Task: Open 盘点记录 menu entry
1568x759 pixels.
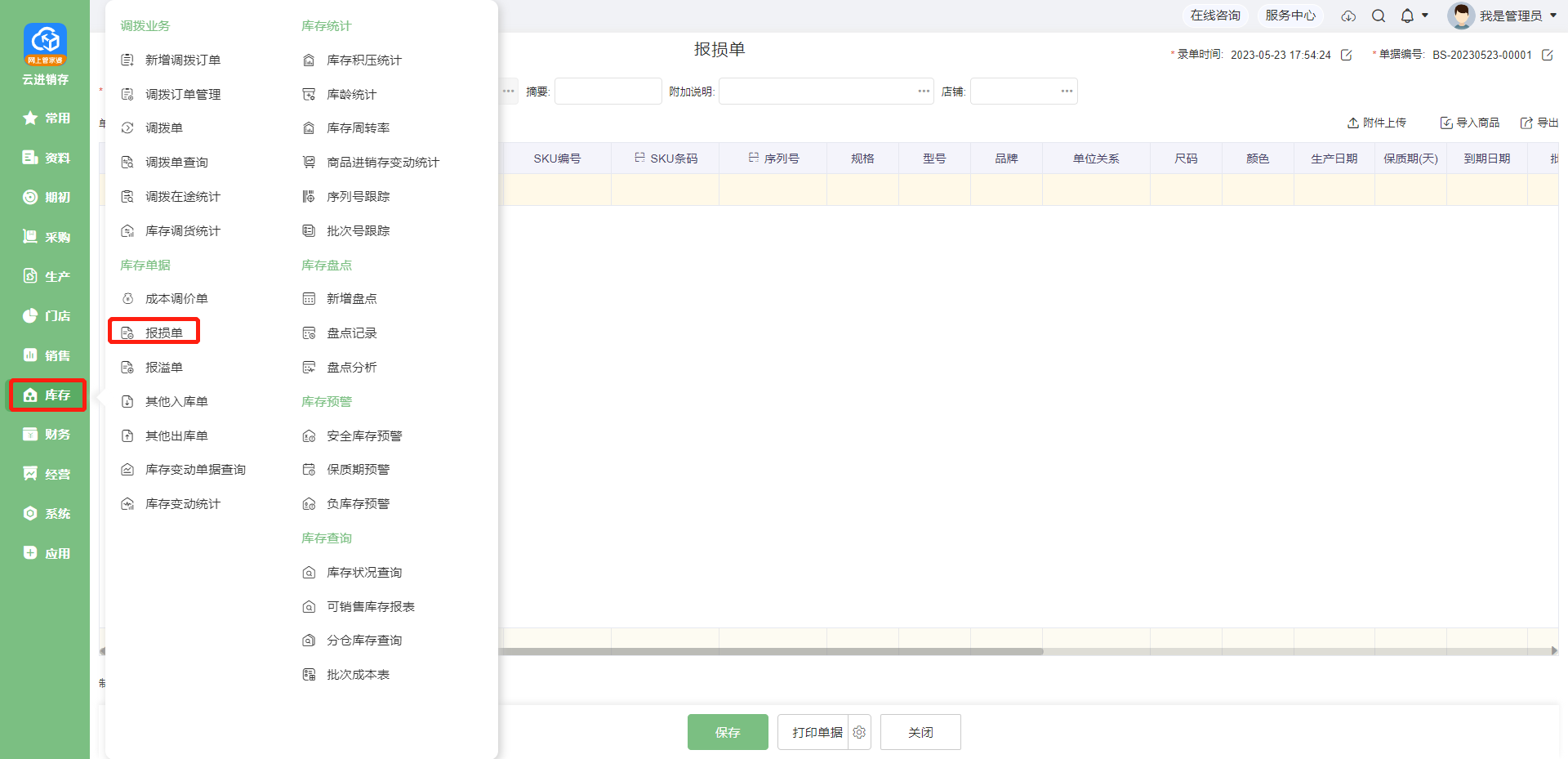Action: tap(340, 333)
